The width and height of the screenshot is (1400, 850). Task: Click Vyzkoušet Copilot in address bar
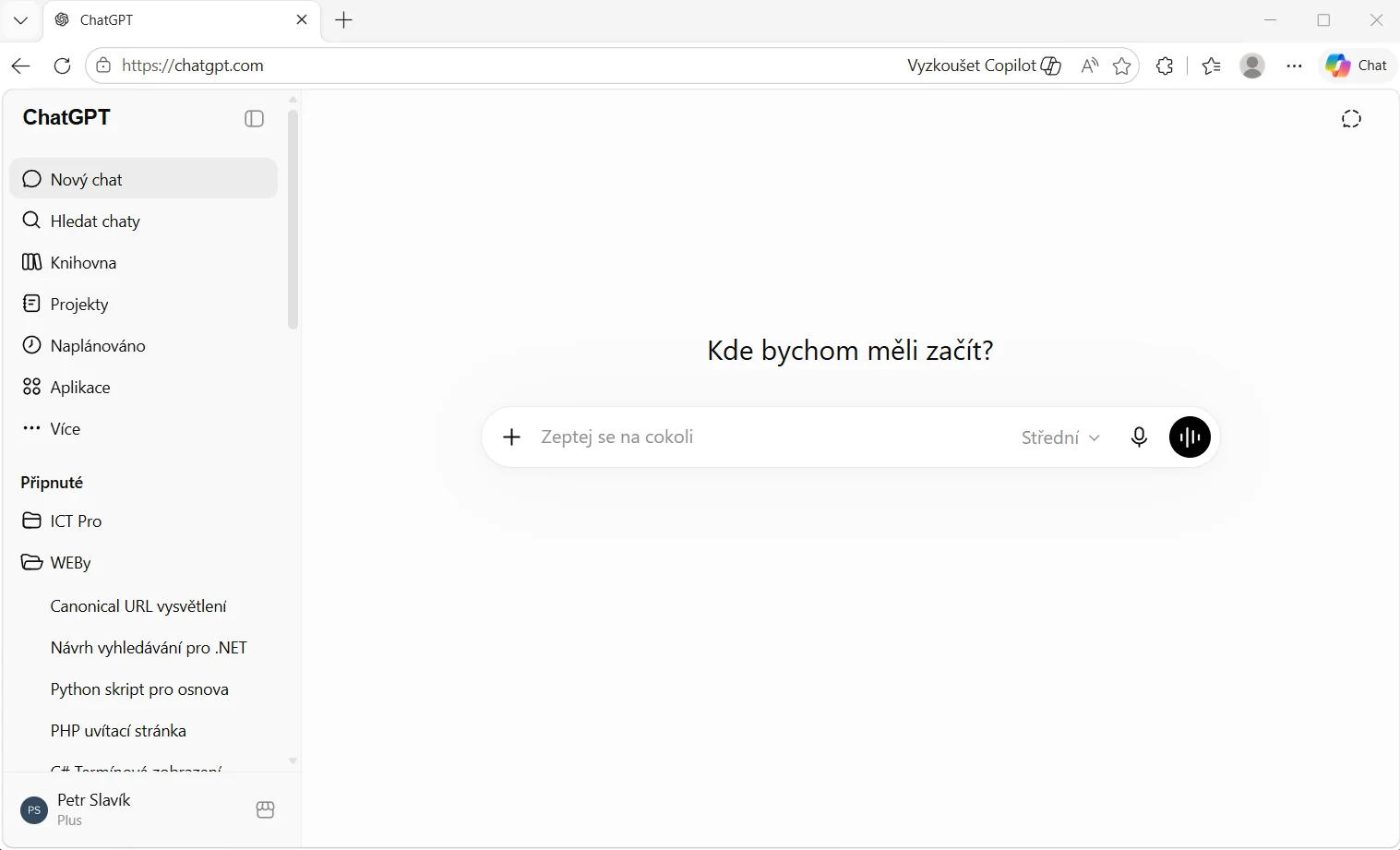pos(984,66)
